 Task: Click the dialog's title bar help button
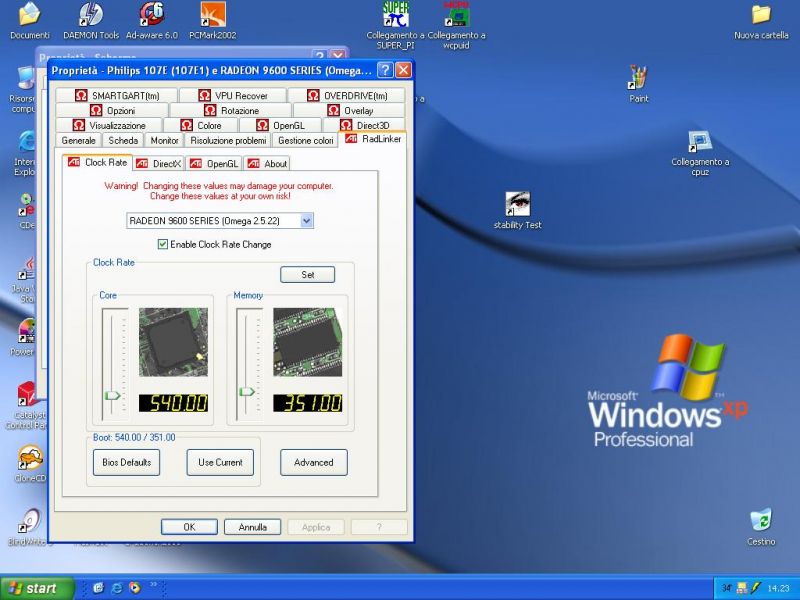tap(385, 70)
